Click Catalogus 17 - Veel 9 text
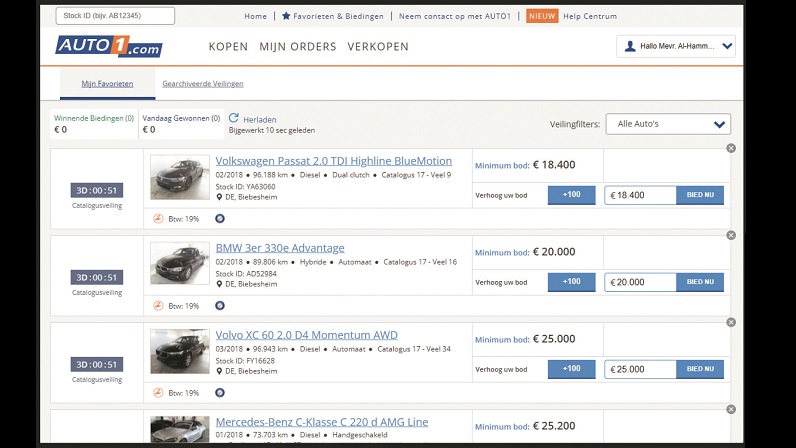This screenshot has width=796, height=448. pos(416,175)
